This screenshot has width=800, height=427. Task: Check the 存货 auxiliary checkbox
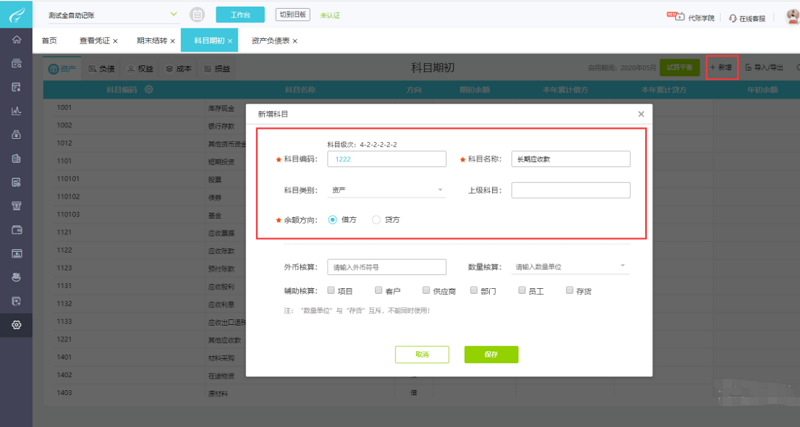click(x=569, y=290)
